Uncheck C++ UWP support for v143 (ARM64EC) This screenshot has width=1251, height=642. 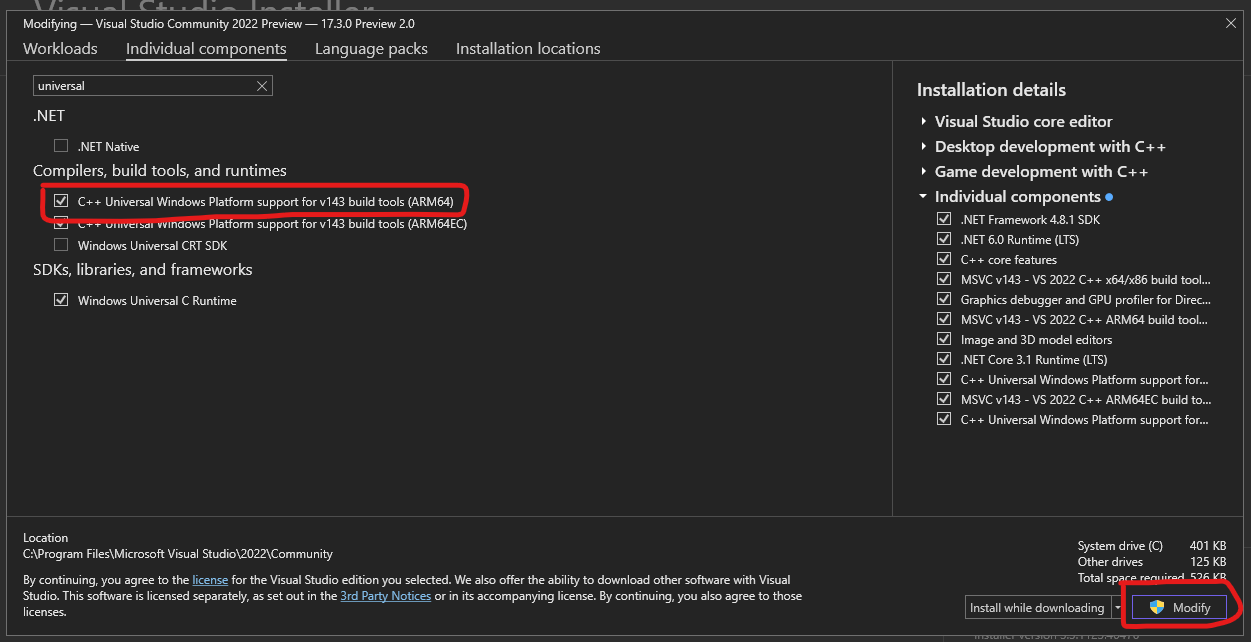[x=61, y=223]
